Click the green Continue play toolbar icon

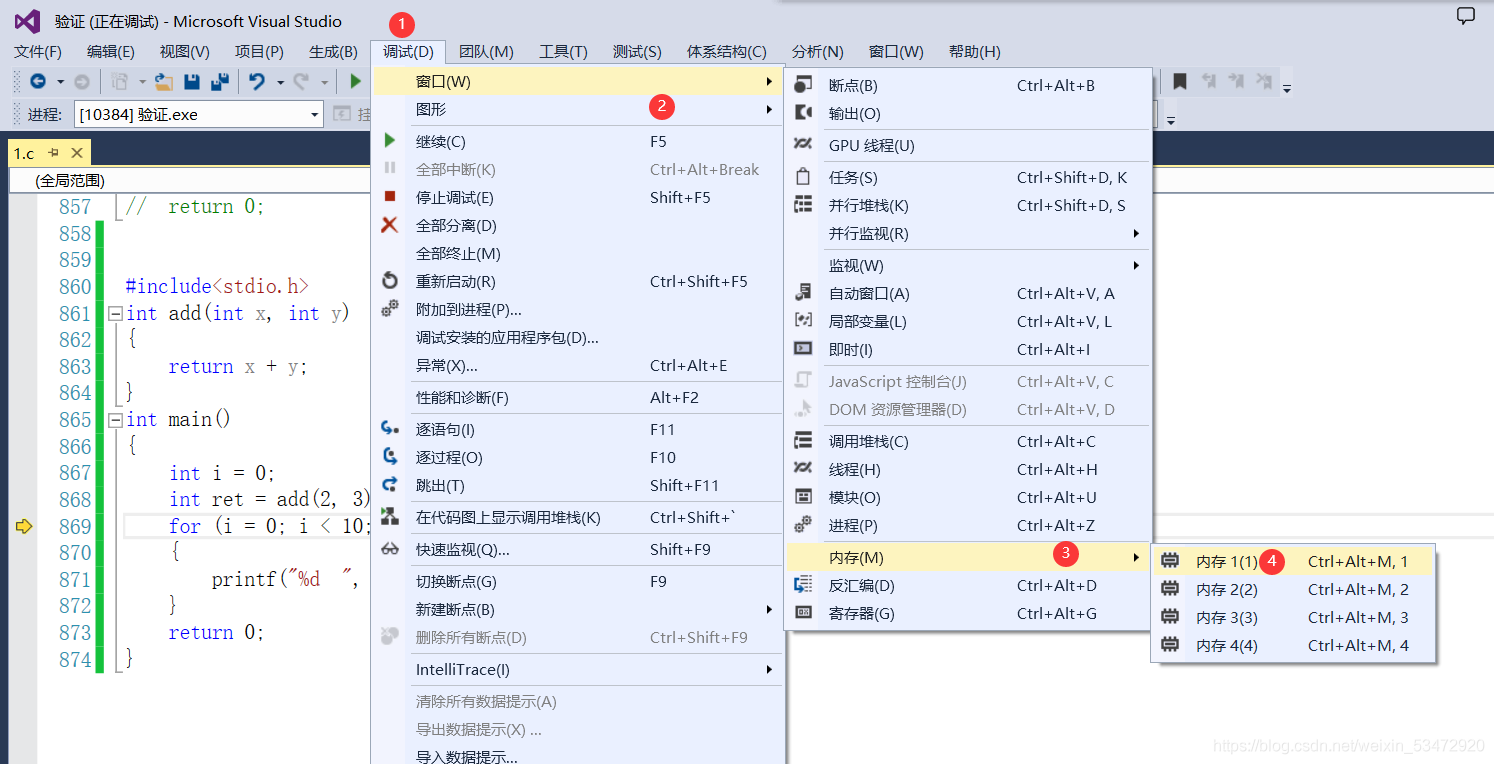pos(355,82)
